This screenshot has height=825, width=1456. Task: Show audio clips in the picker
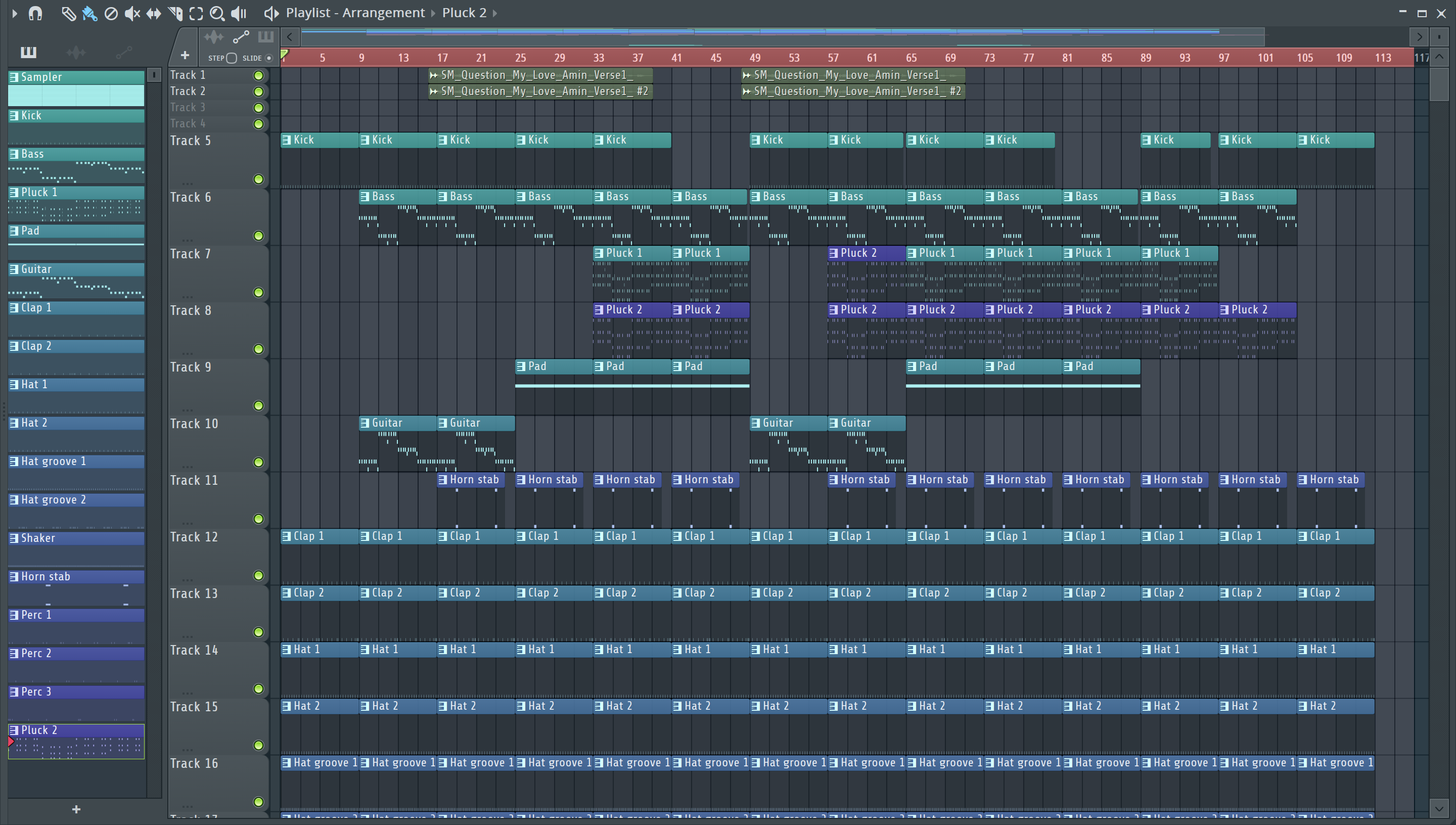coord(76,52)
